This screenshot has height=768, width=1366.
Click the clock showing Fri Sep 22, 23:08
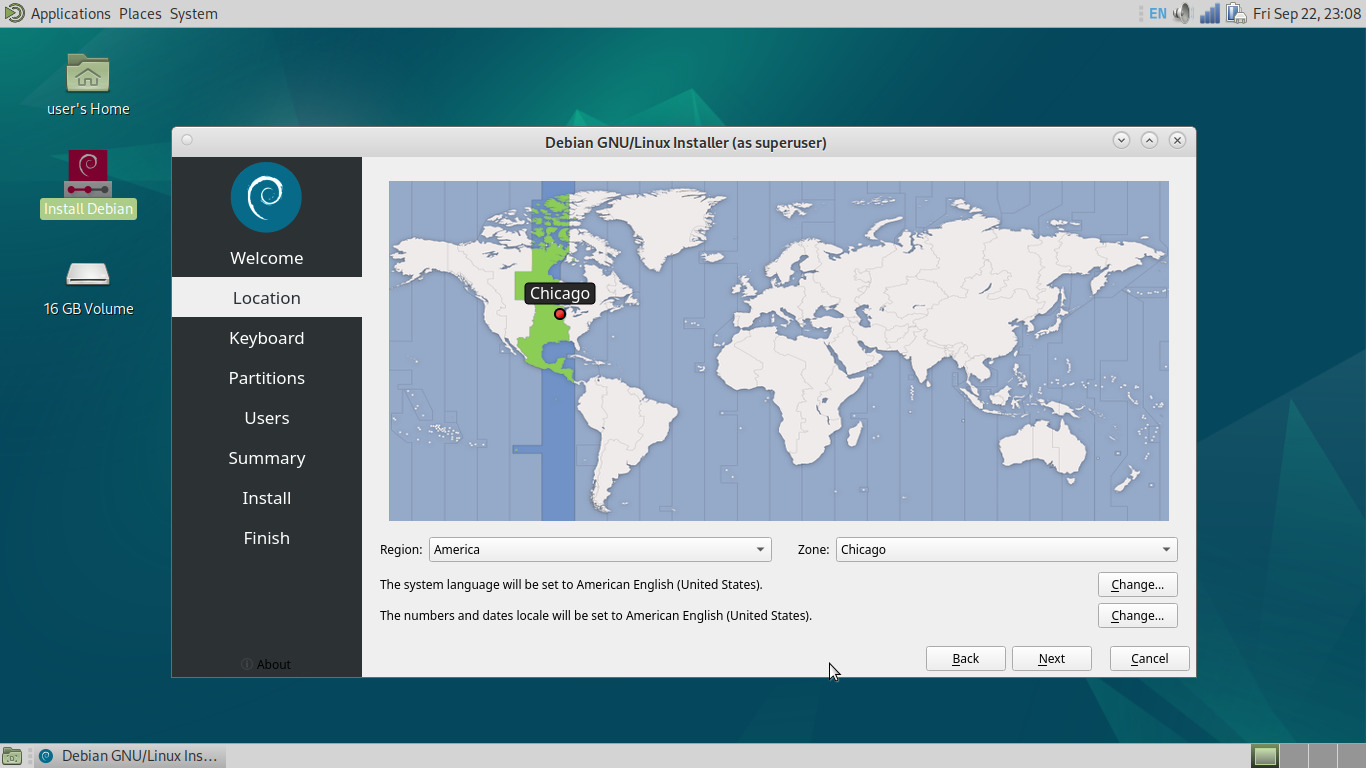click(1306, 13)
